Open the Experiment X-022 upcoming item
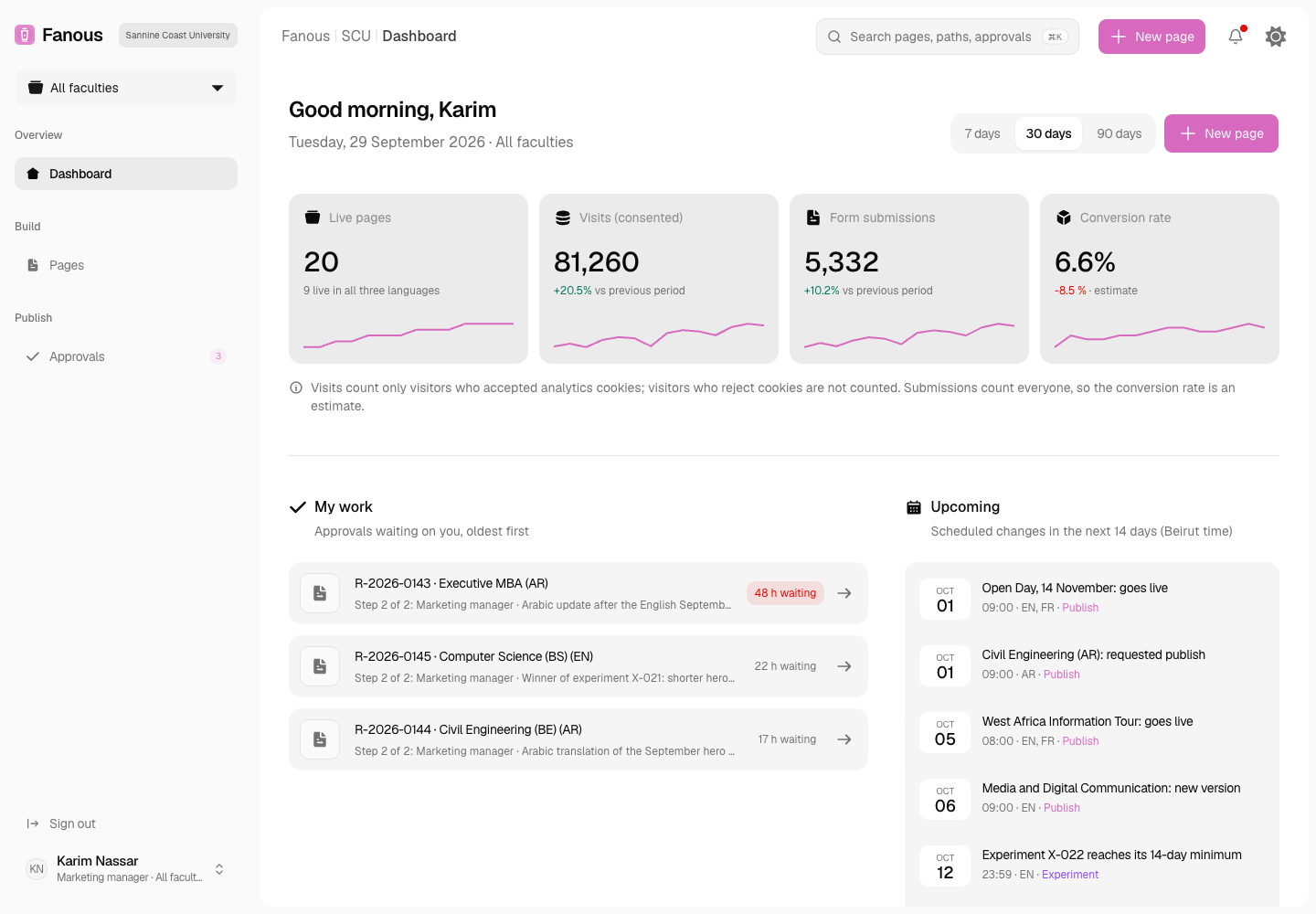 coord(1092,864)
